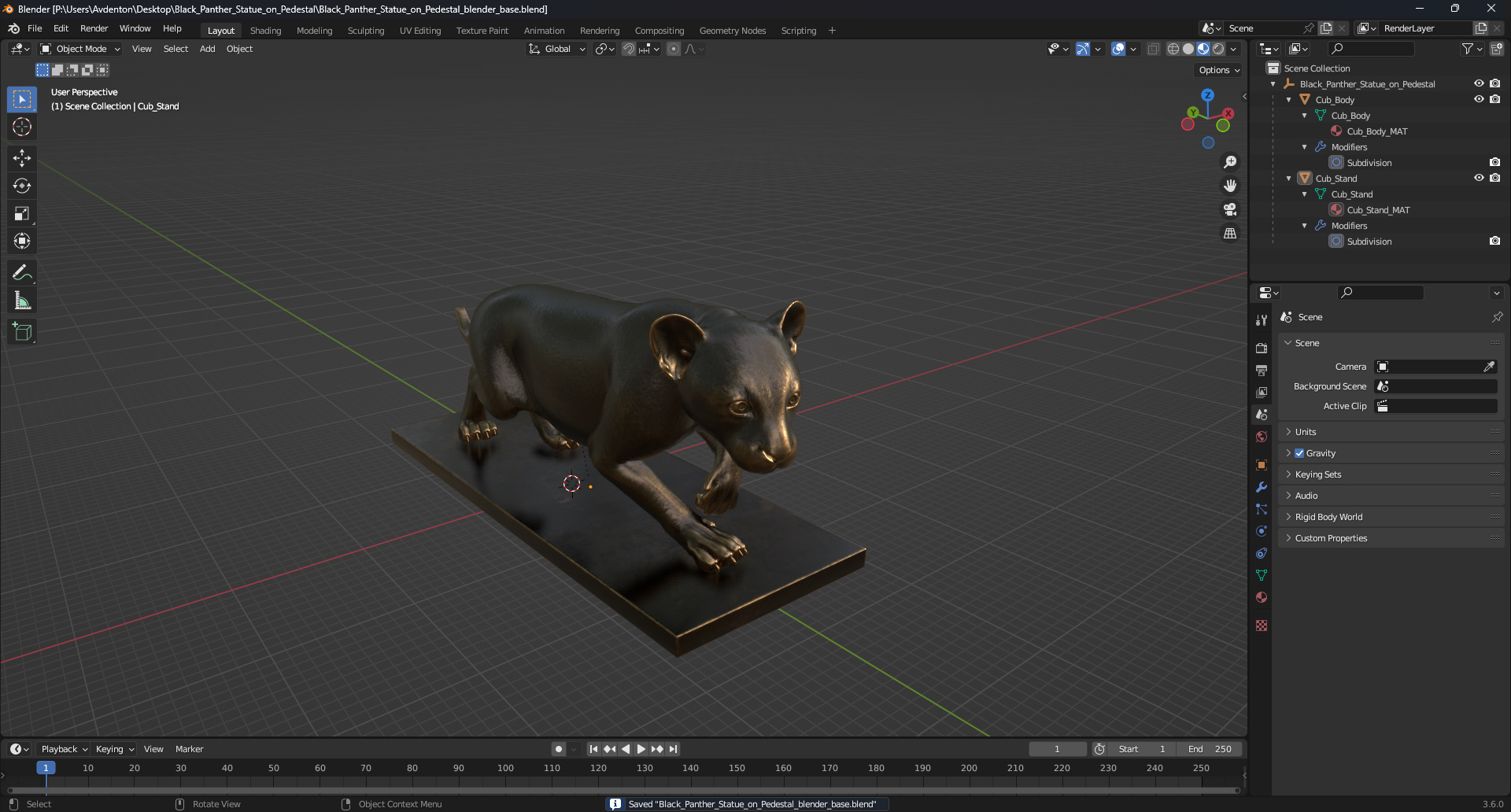Open the Object Constraints properties tab

point(1262,553)
